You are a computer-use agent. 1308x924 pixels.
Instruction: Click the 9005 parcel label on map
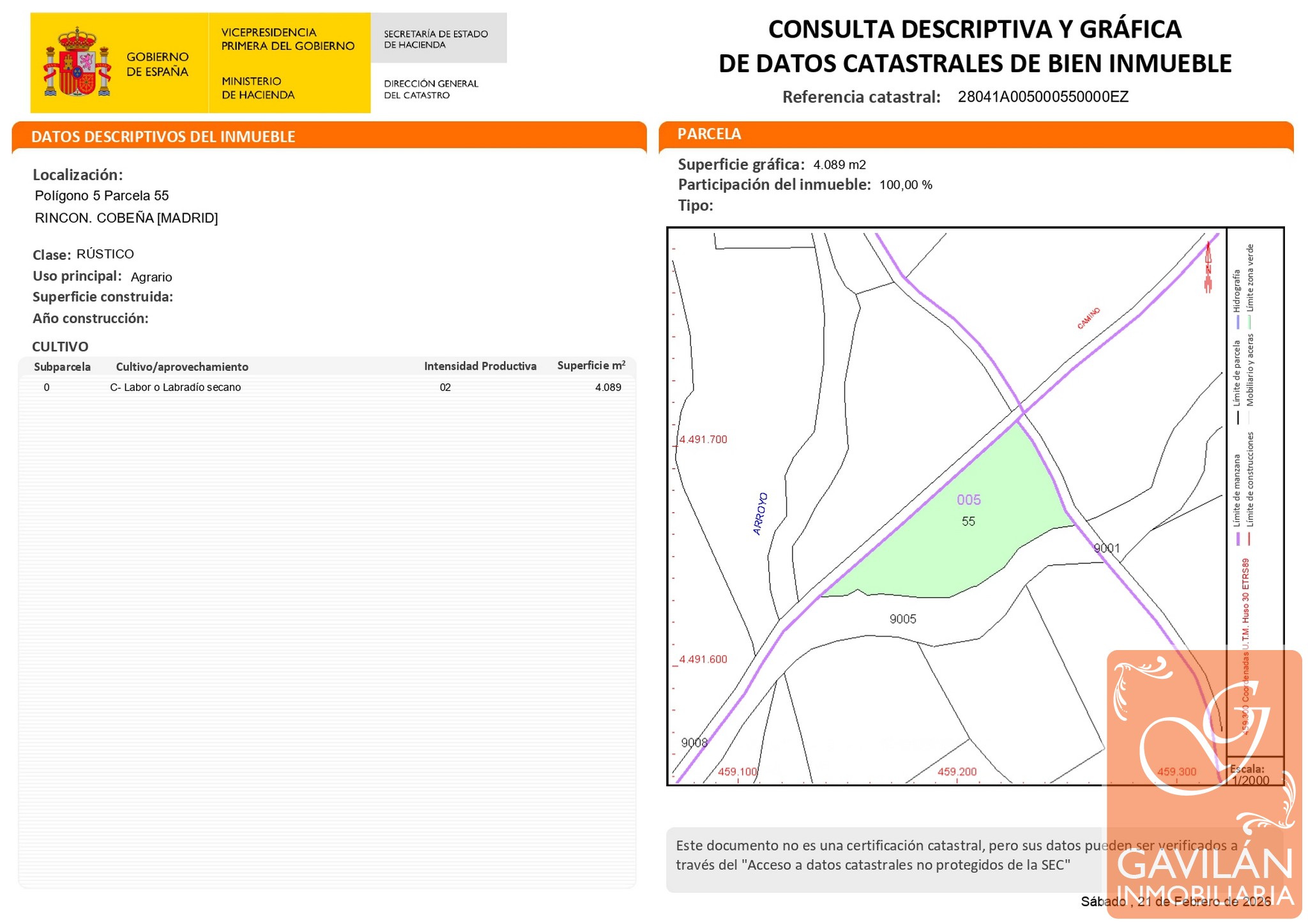pyautogui.click(x=902, y=619)
